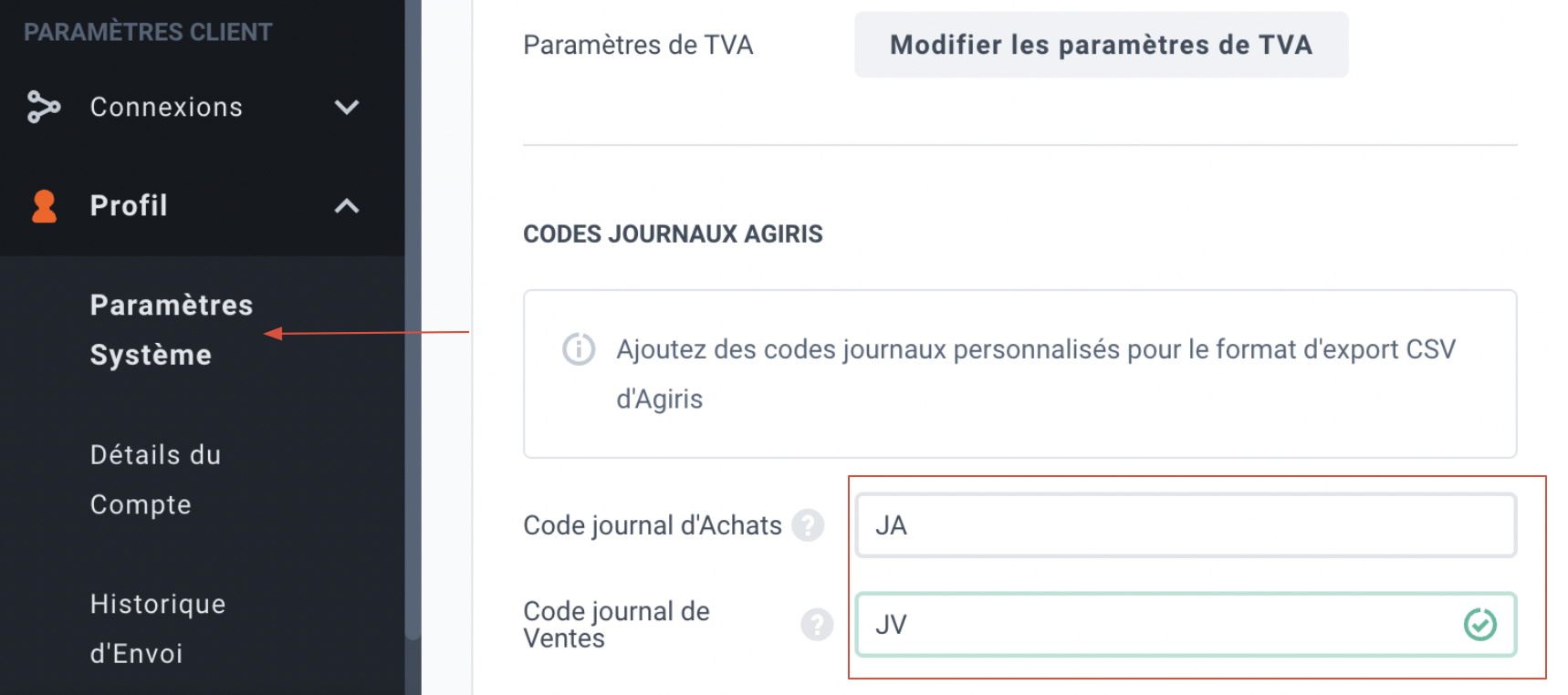1568x695 pixels.
Task: Click help icon next to Code journal d'Achats
Action: 808,525
